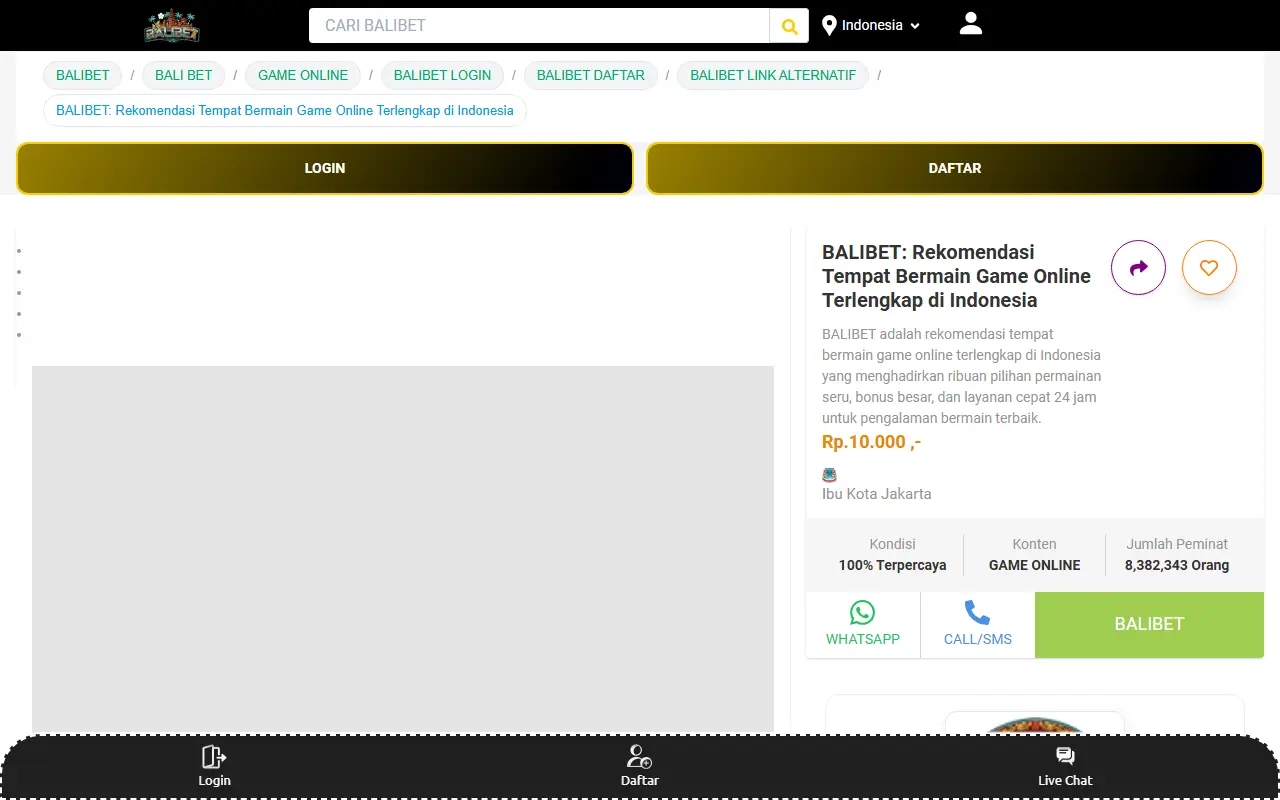Click the small seller badge icon
The height and width of the screenshot is (800, 1280).
coord(829,475)
